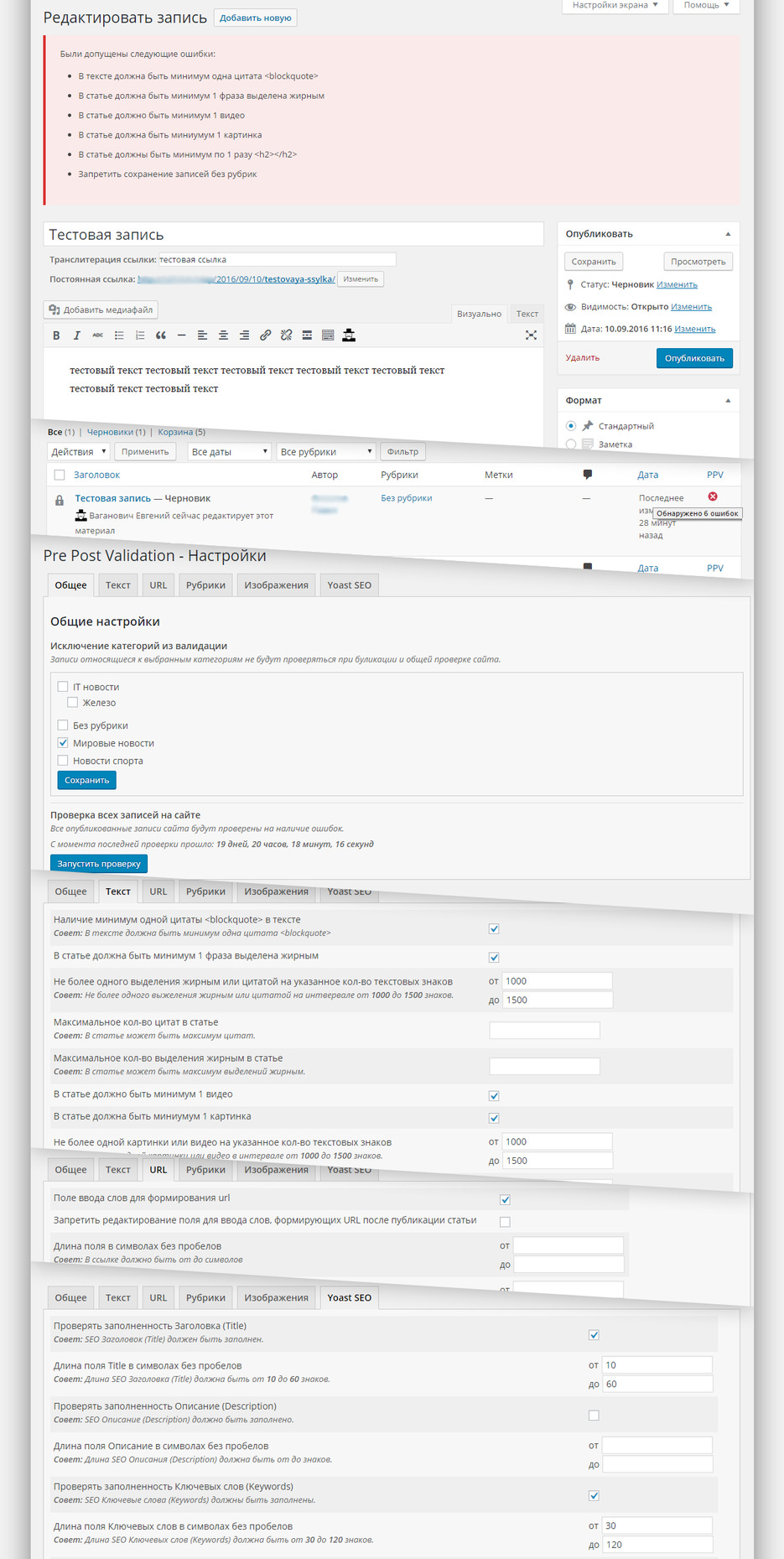784x1559 pixels.
Task: Align the editor text right
Action: [x=244, y=335]
